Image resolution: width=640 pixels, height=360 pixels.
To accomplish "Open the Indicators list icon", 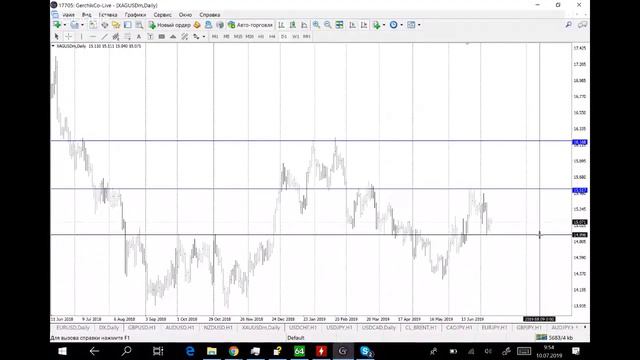I will tap(376, 25).
